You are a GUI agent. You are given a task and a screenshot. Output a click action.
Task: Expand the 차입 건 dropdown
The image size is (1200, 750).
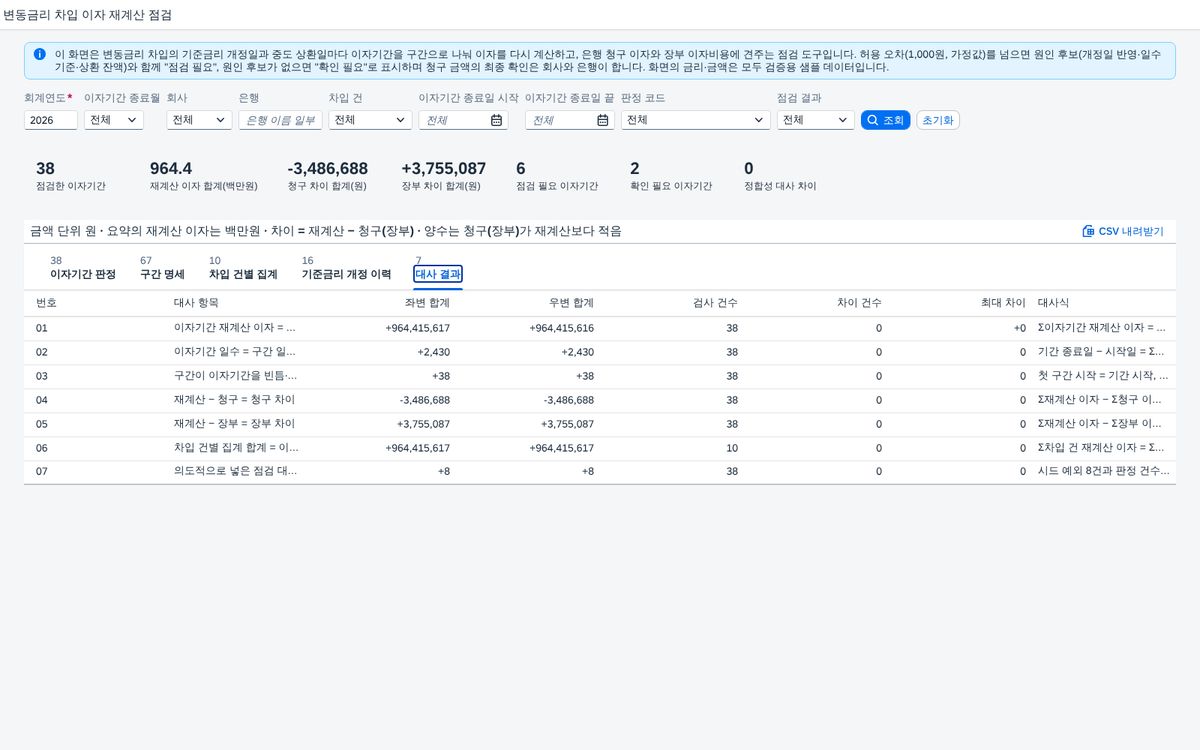click(370, 120)
